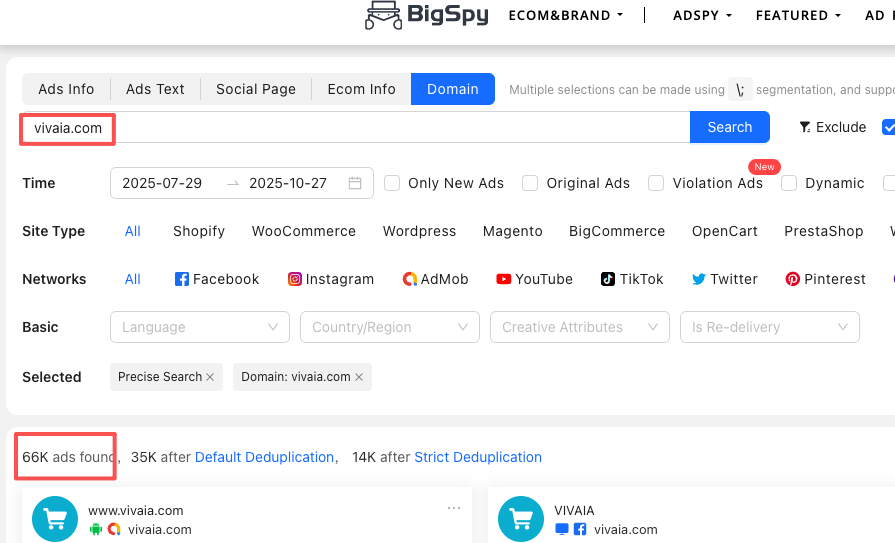This screenshot has width=895, height=543.
Task: Open the Strict Deduplication link
Action: click(x=478, y=457)
